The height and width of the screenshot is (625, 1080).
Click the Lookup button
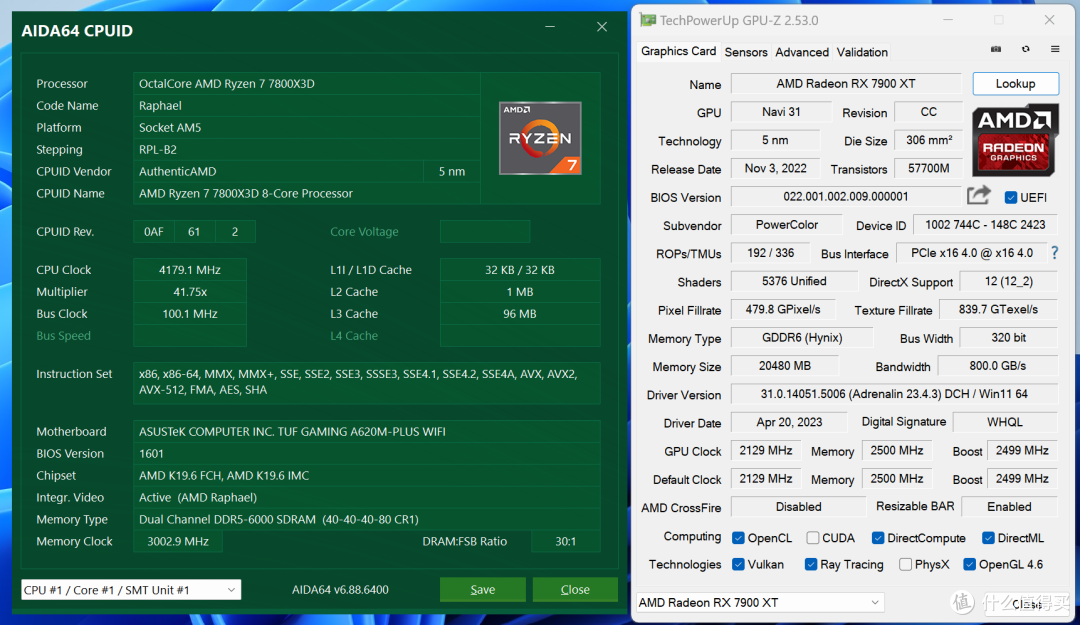1015,83
